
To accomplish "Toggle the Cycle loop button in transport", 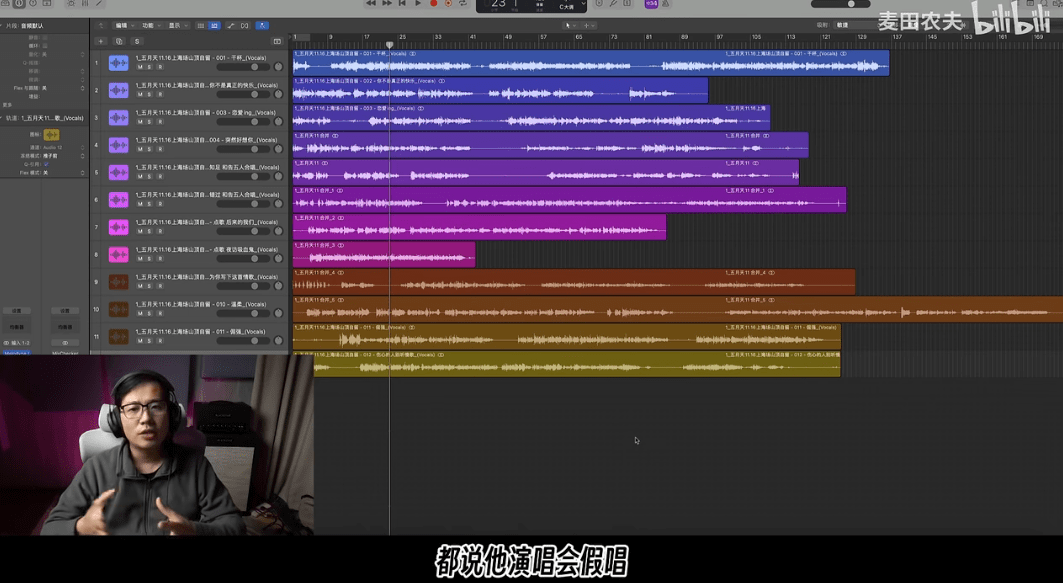I will pos(463,4).
